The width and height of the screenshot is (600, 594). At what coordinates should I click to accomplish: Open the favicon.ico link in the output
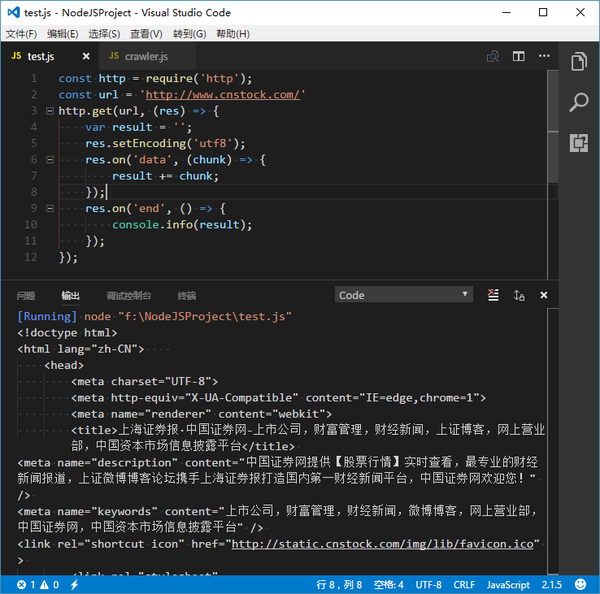click(382, 544)
